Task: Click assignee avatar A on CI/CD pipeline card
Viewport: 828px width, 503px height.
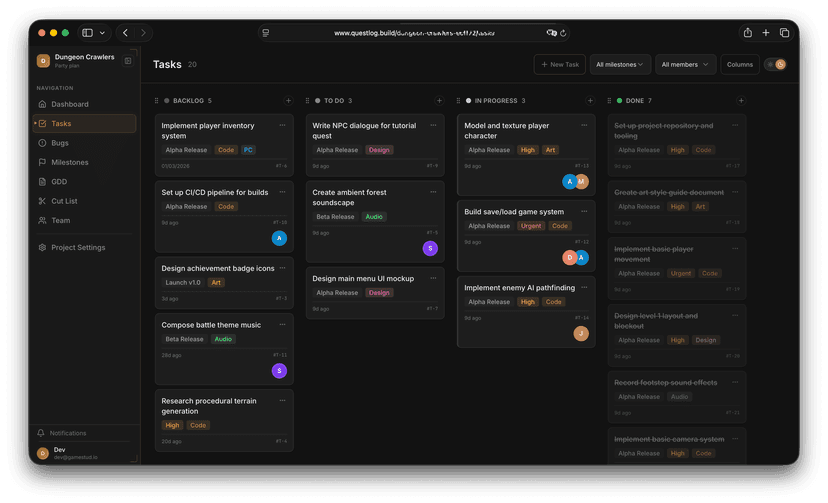Action: click(x=279, y=238)
